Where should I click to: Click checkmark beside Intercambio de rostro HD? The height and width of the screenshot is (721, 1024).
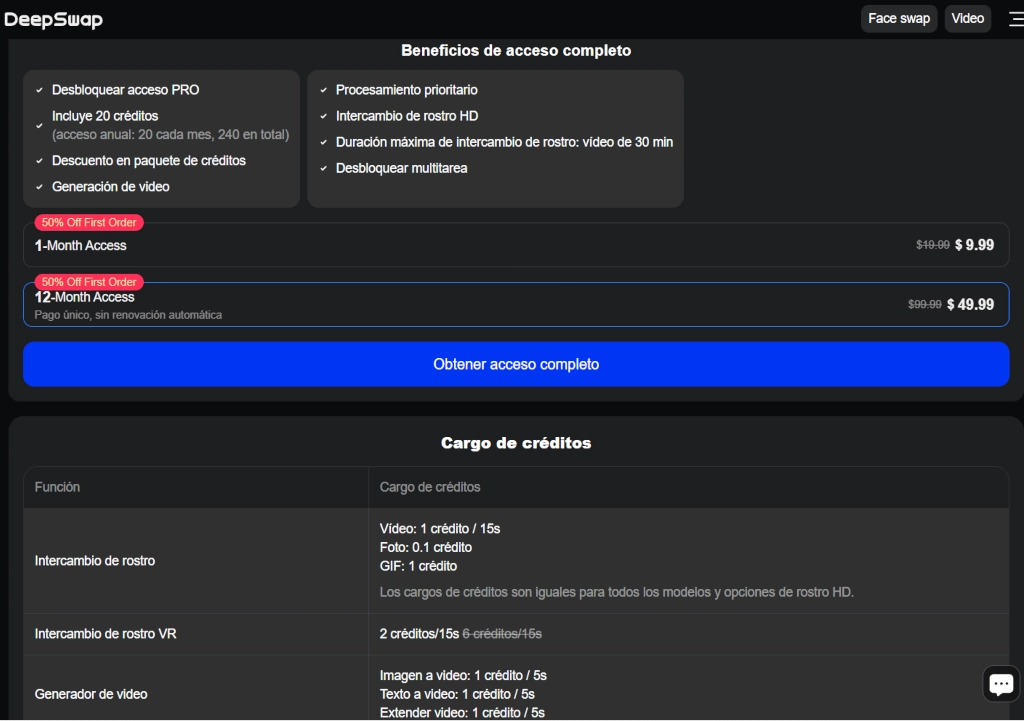point(323,116)
